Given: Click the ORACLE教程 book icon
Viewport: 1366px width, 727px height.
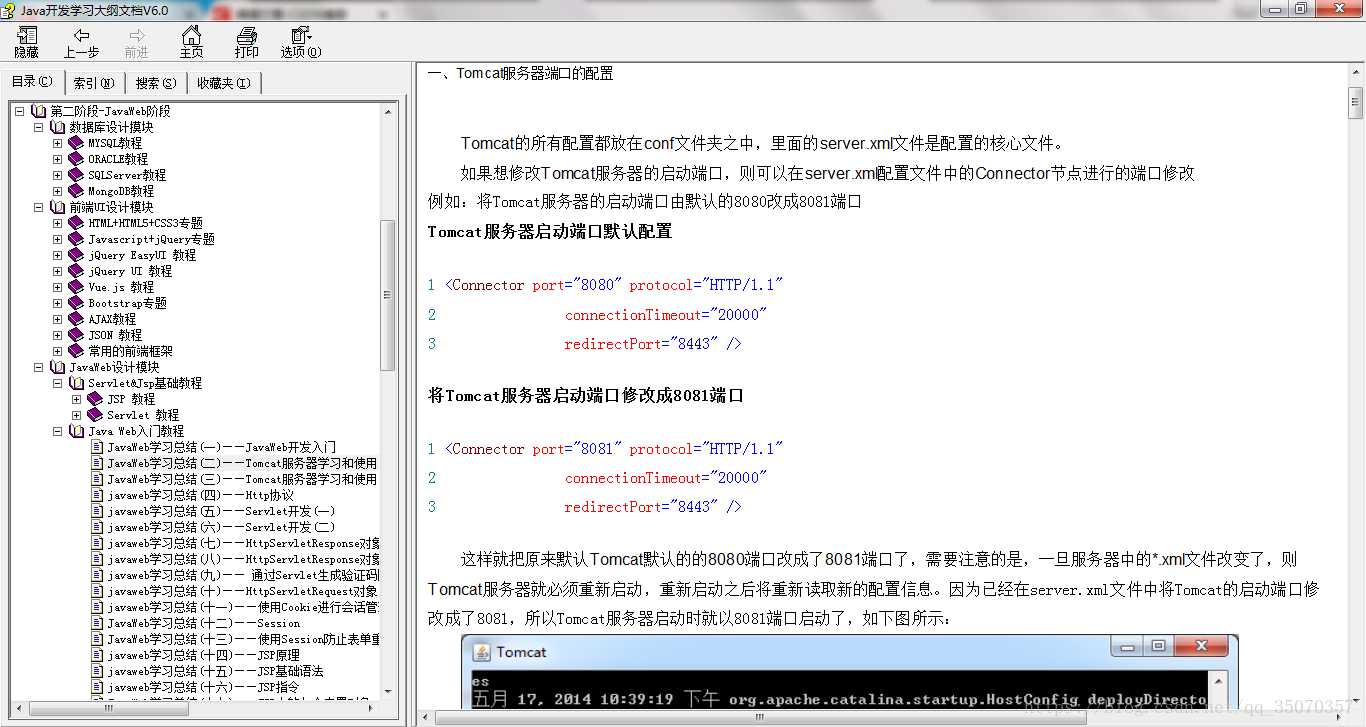Looking at the screenshot, I should click(x=76, y=159).
